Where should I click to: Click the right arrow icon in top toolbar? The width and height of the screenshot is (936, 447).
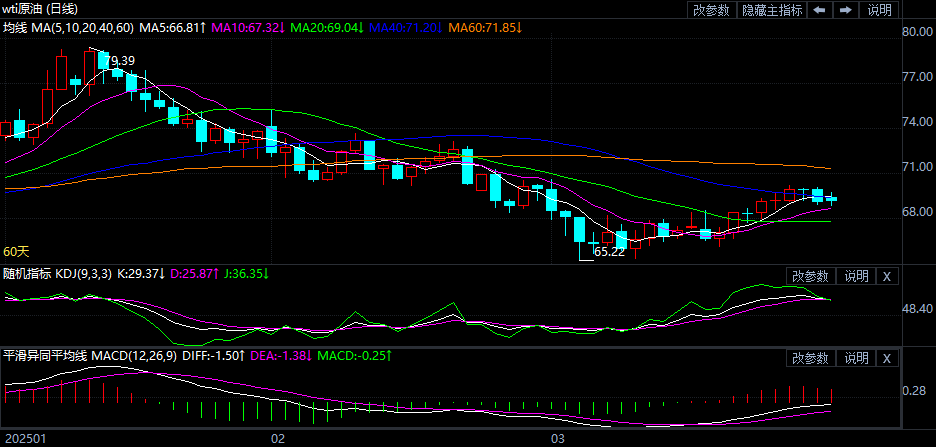click(x=845, y=10)
